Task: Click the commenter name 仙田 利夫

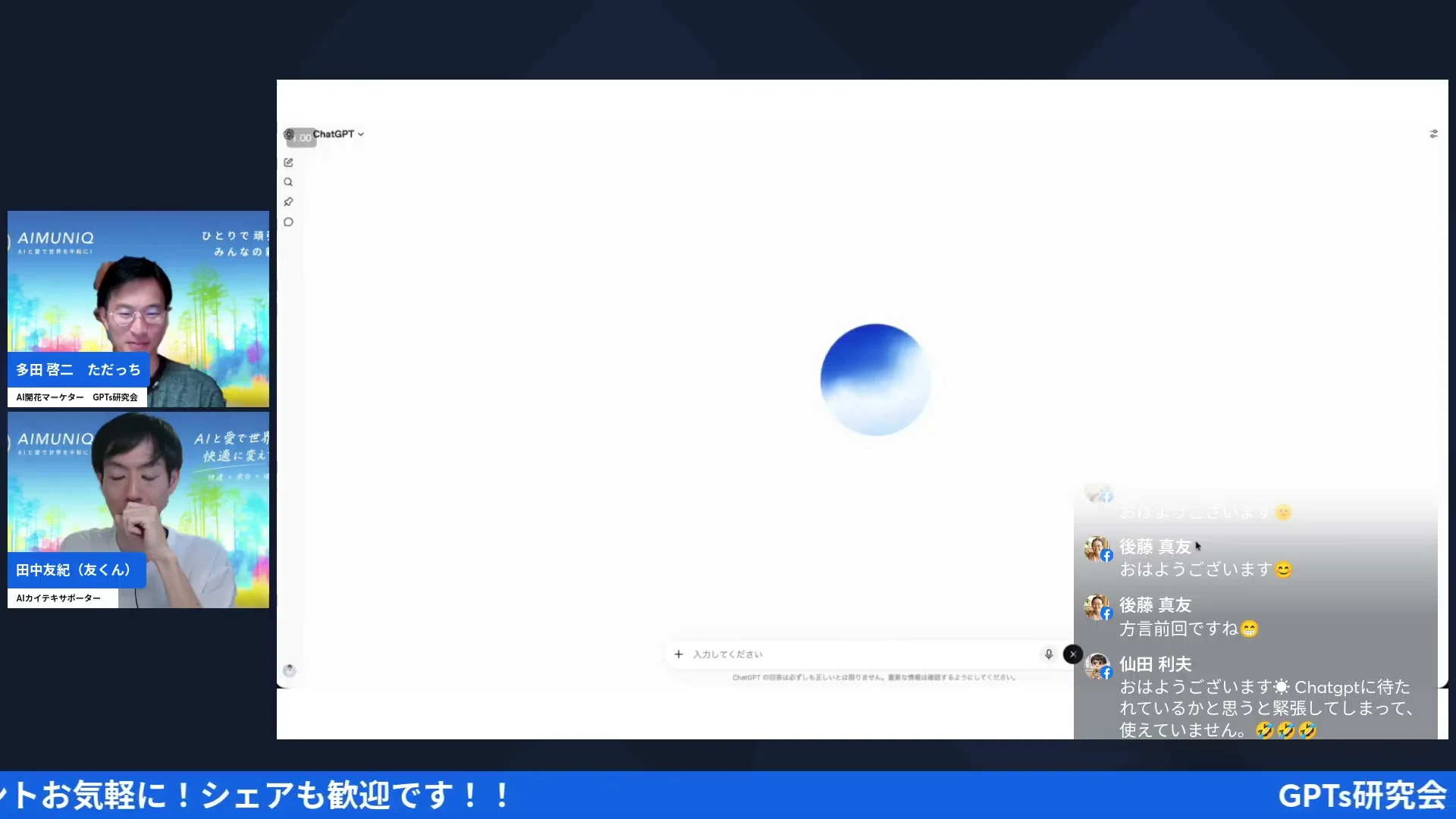Action: [x=1156, y=664]
